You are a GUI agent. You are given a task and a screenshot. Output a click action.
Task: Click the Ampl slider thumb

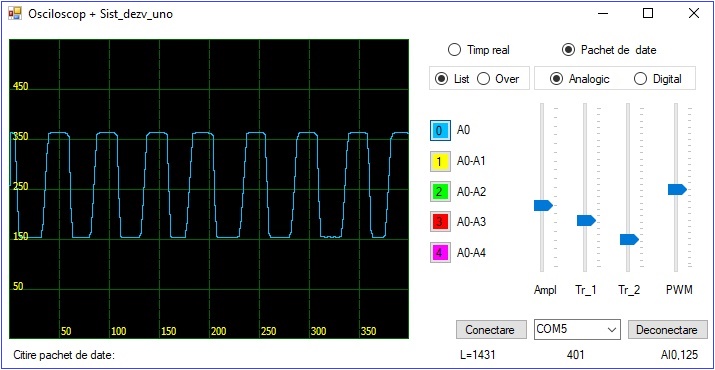(543, 205)
